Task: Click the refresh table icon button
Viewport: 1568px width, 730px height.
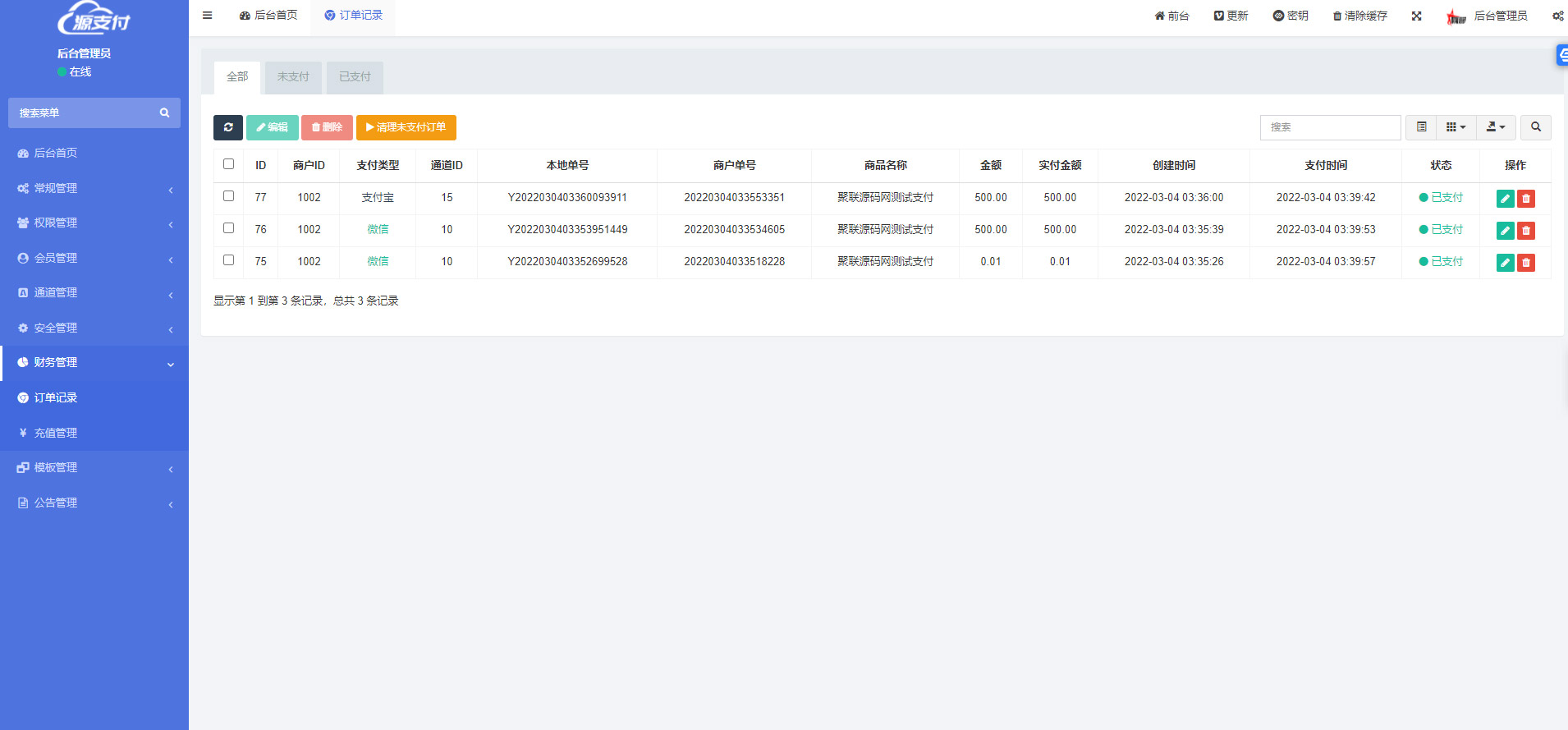Action: (x=228, y=127)
